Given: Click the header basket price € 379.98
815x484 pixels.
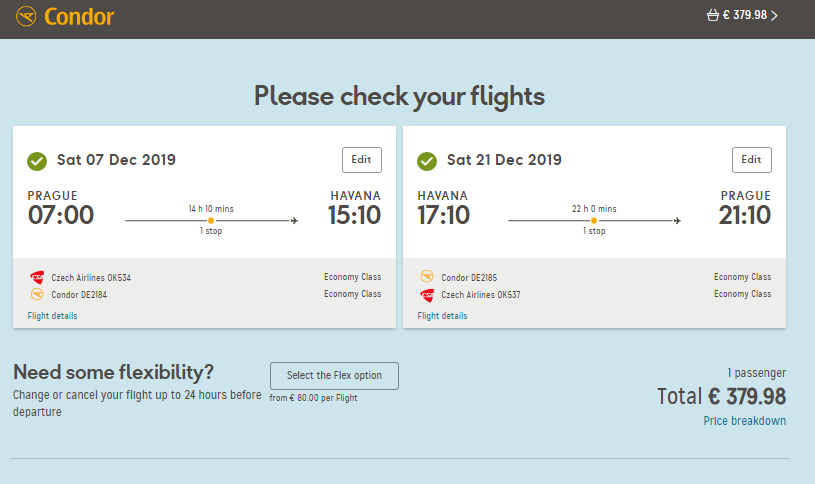Looking at the screenshot, I should tap(745, 15).
